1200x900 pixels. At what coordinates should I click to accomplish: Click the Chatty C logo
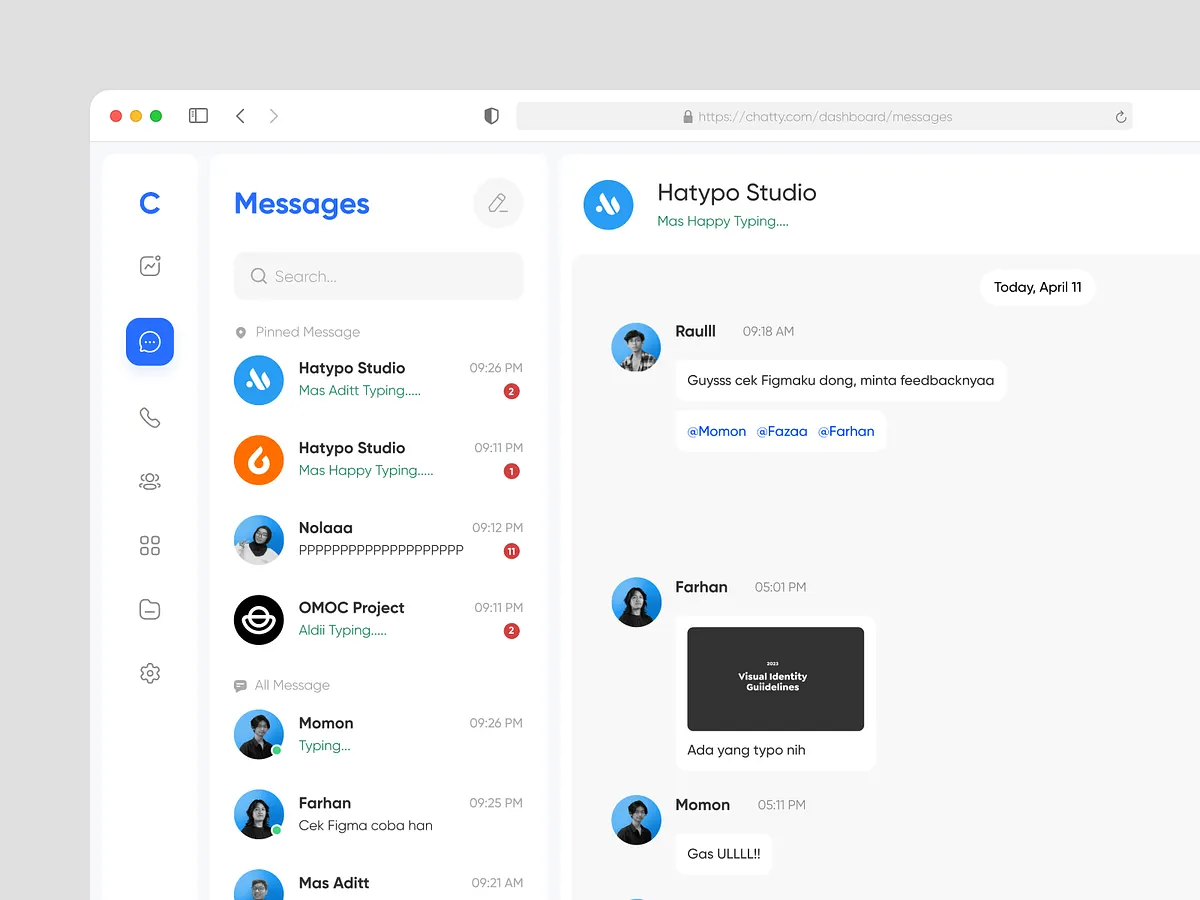coord(149,203)
